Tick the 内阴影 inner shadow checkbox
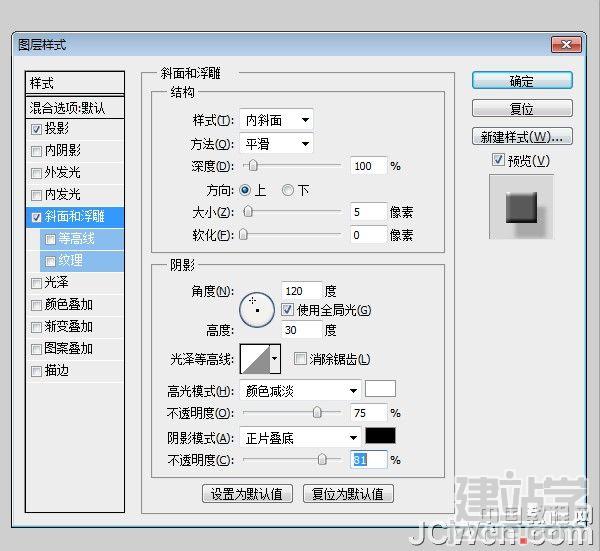Screen dimensions: 600x551 pyautogui.click(x=36, y=151)
